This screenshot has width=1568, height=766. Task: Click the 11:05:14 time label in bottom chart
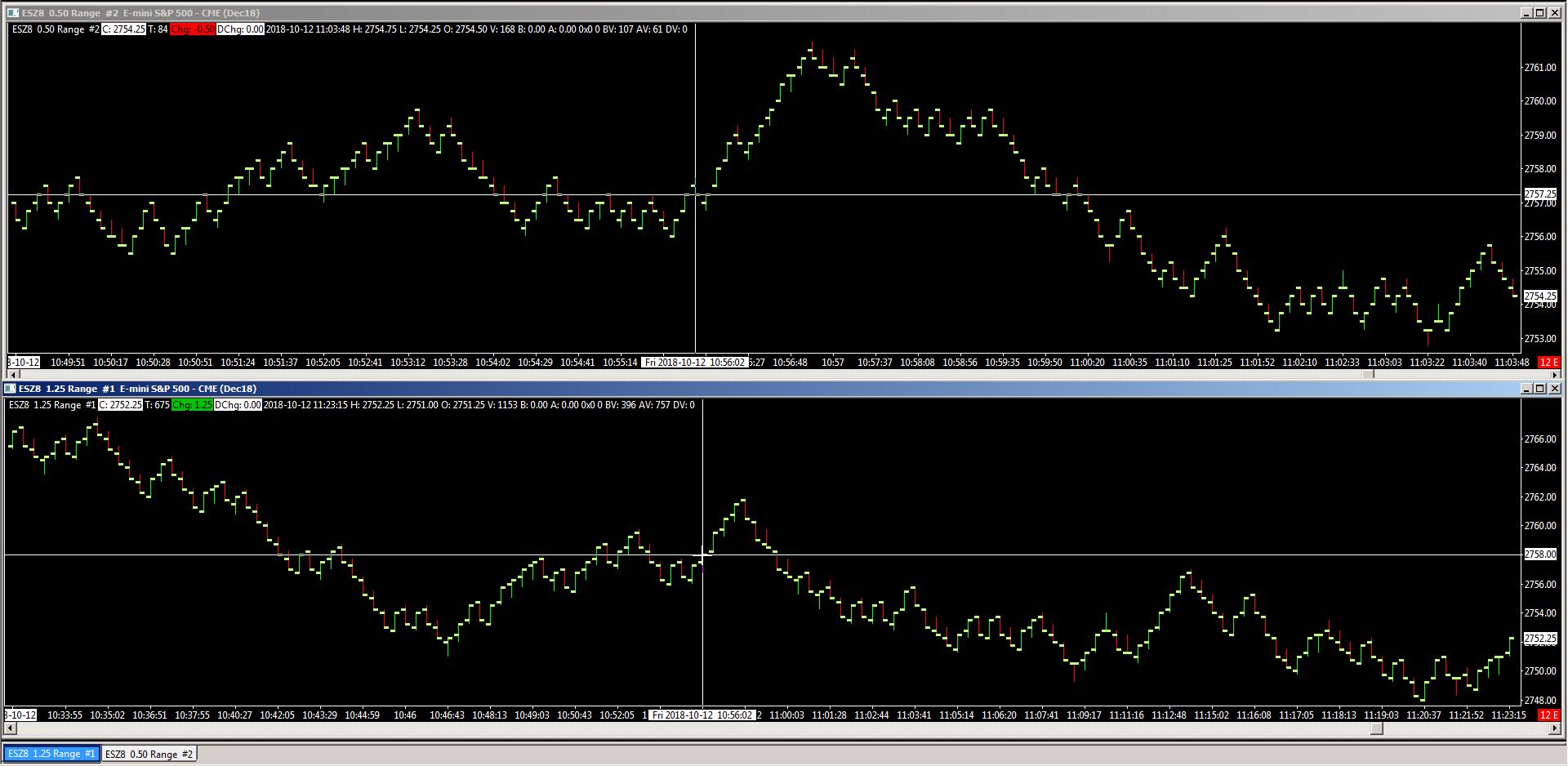[x=956, y=715]
